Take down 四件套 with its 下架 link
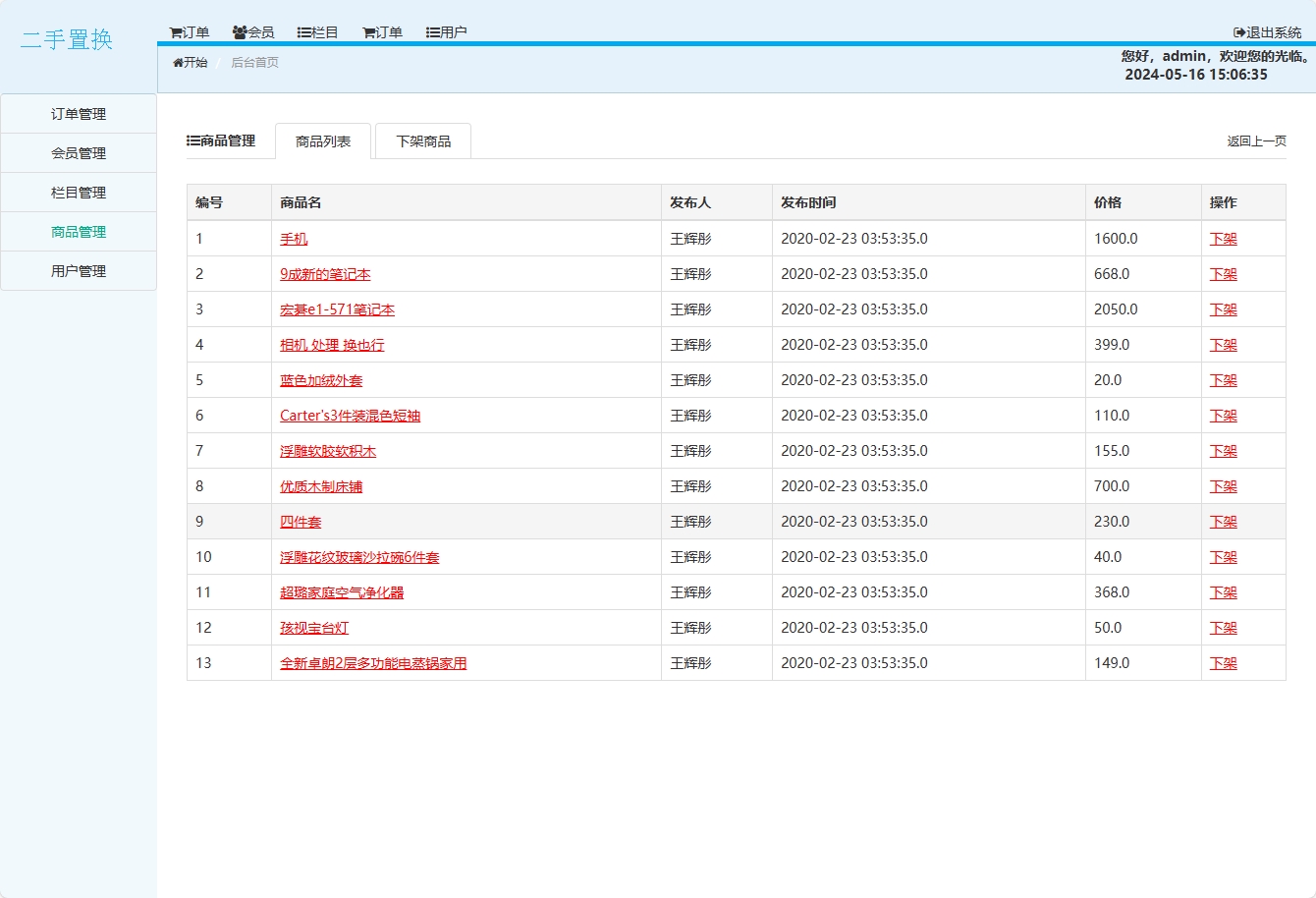 pos(1223,522)
